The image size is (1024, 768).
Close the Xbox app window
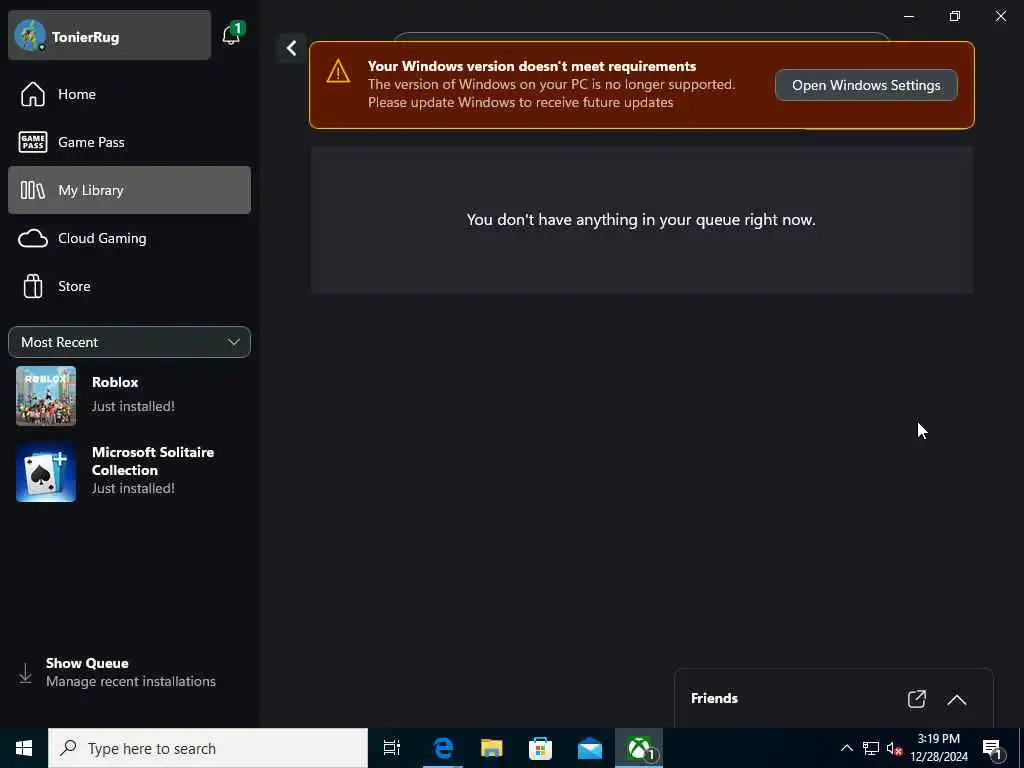1000,16
